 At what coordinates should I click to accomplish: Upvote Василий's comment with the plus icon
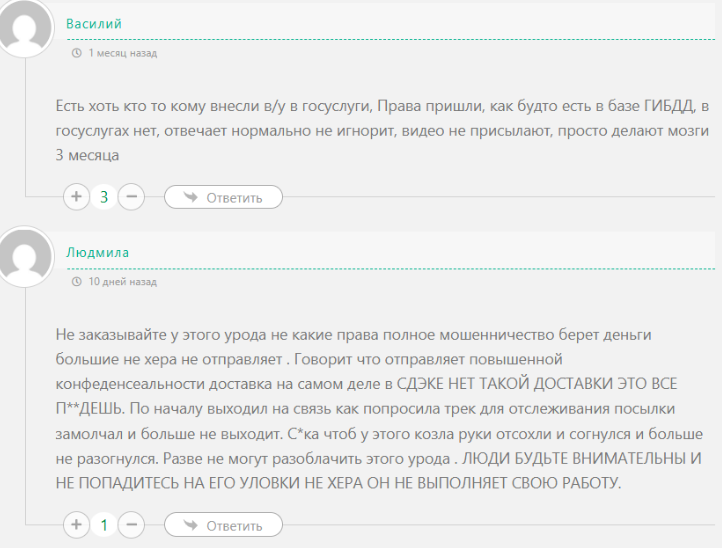(76, 197)
